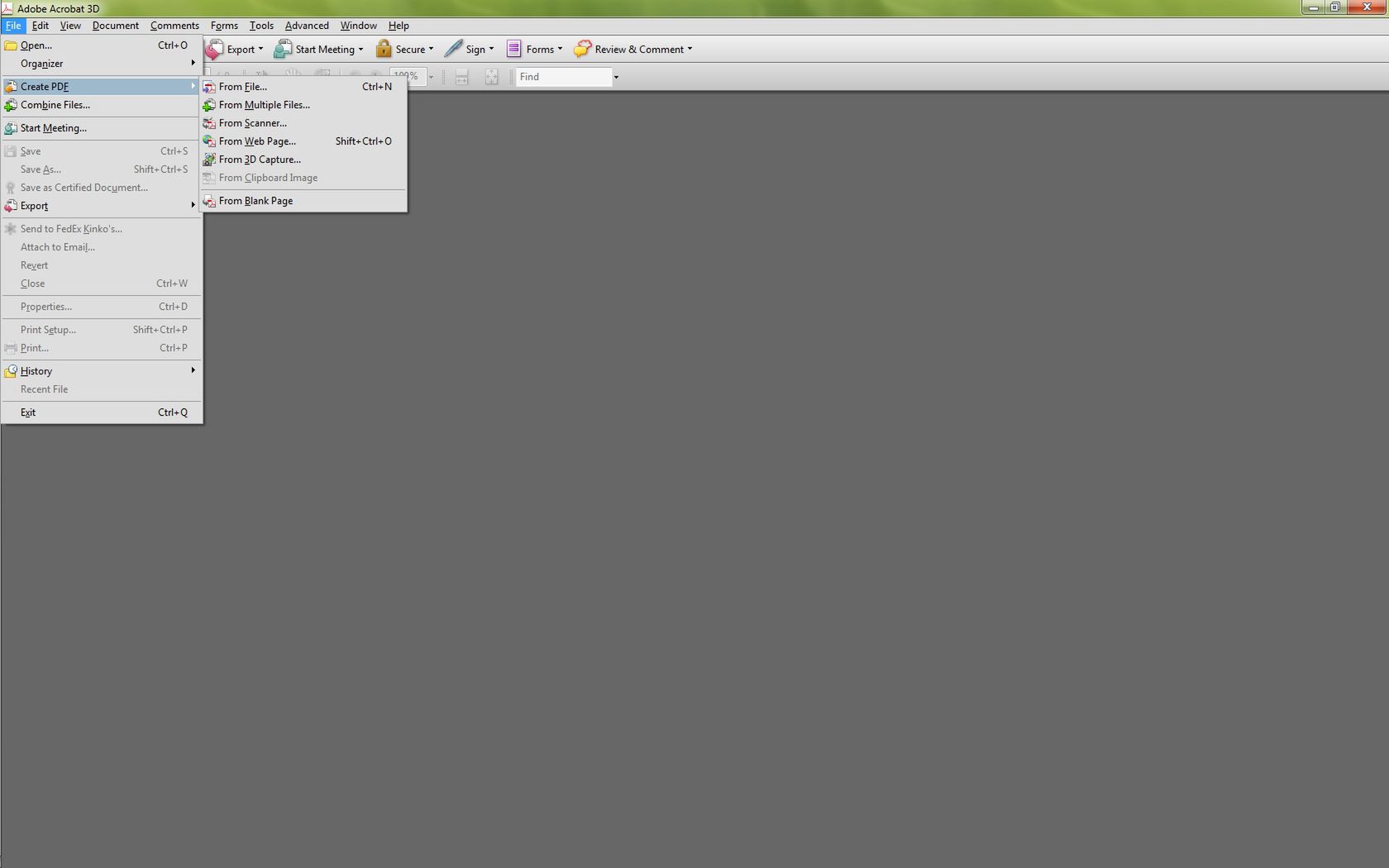Click the Create PDF icon in File menu
The height and width of the screenshot is (868, 1389).
11,87
